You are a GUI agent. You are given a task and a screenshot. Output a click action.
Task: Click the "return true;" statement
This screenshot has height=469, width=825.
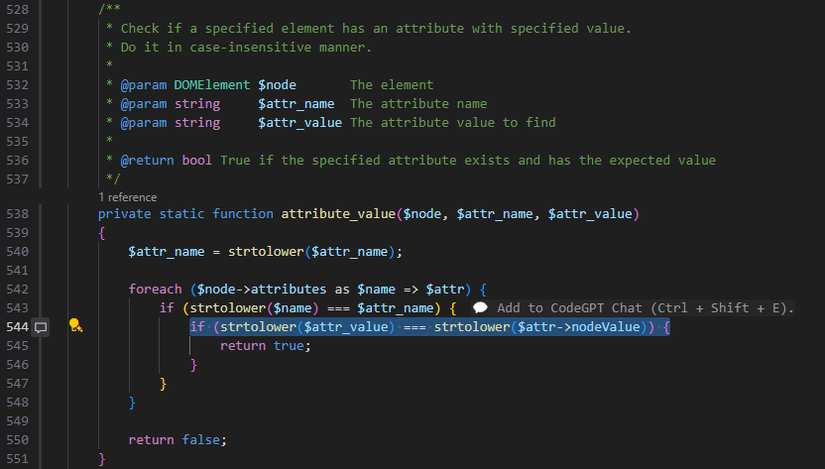(265, 345)
